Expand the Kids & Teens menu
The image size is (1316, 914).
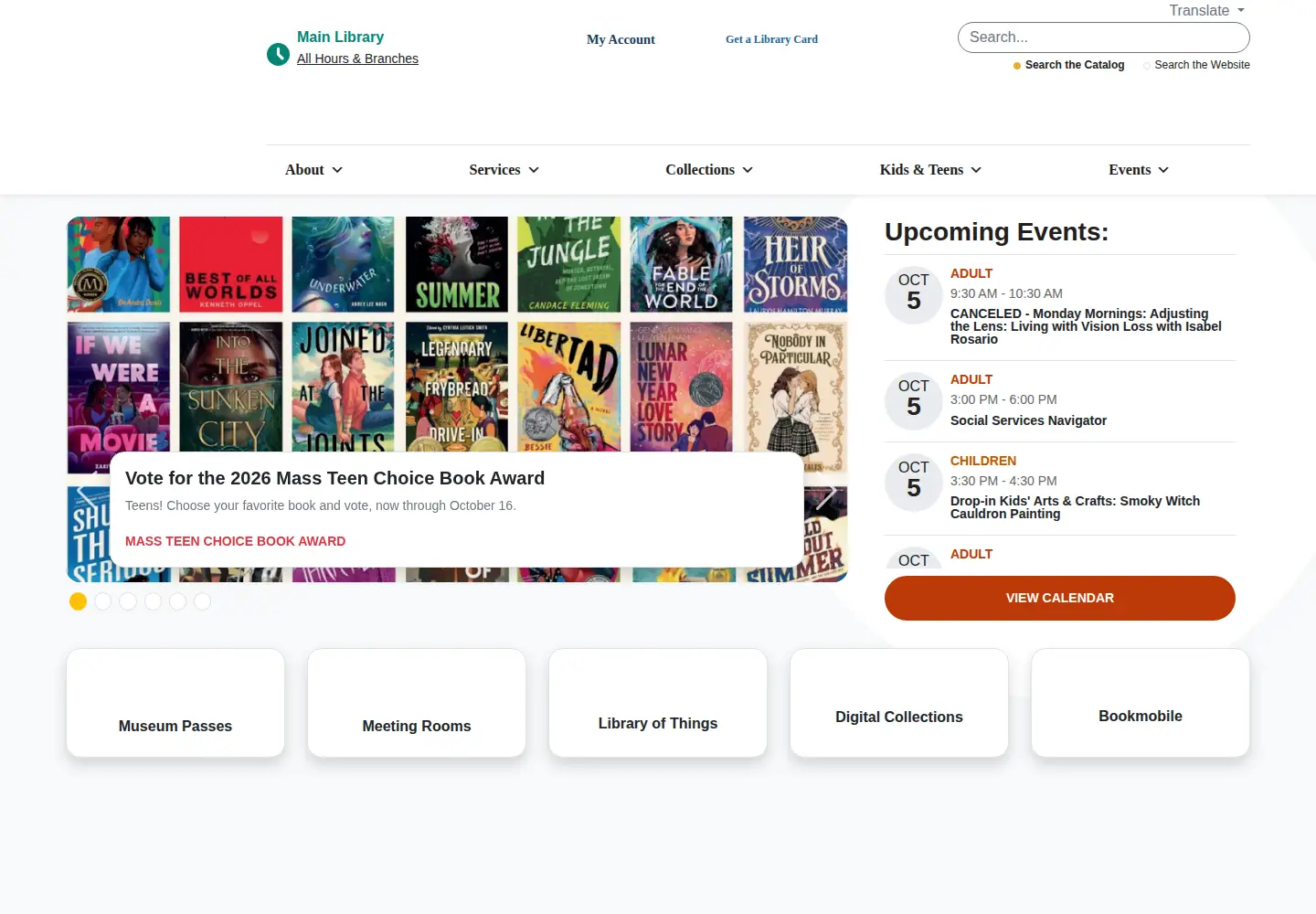pyautogui.click(x=930, y=170)
